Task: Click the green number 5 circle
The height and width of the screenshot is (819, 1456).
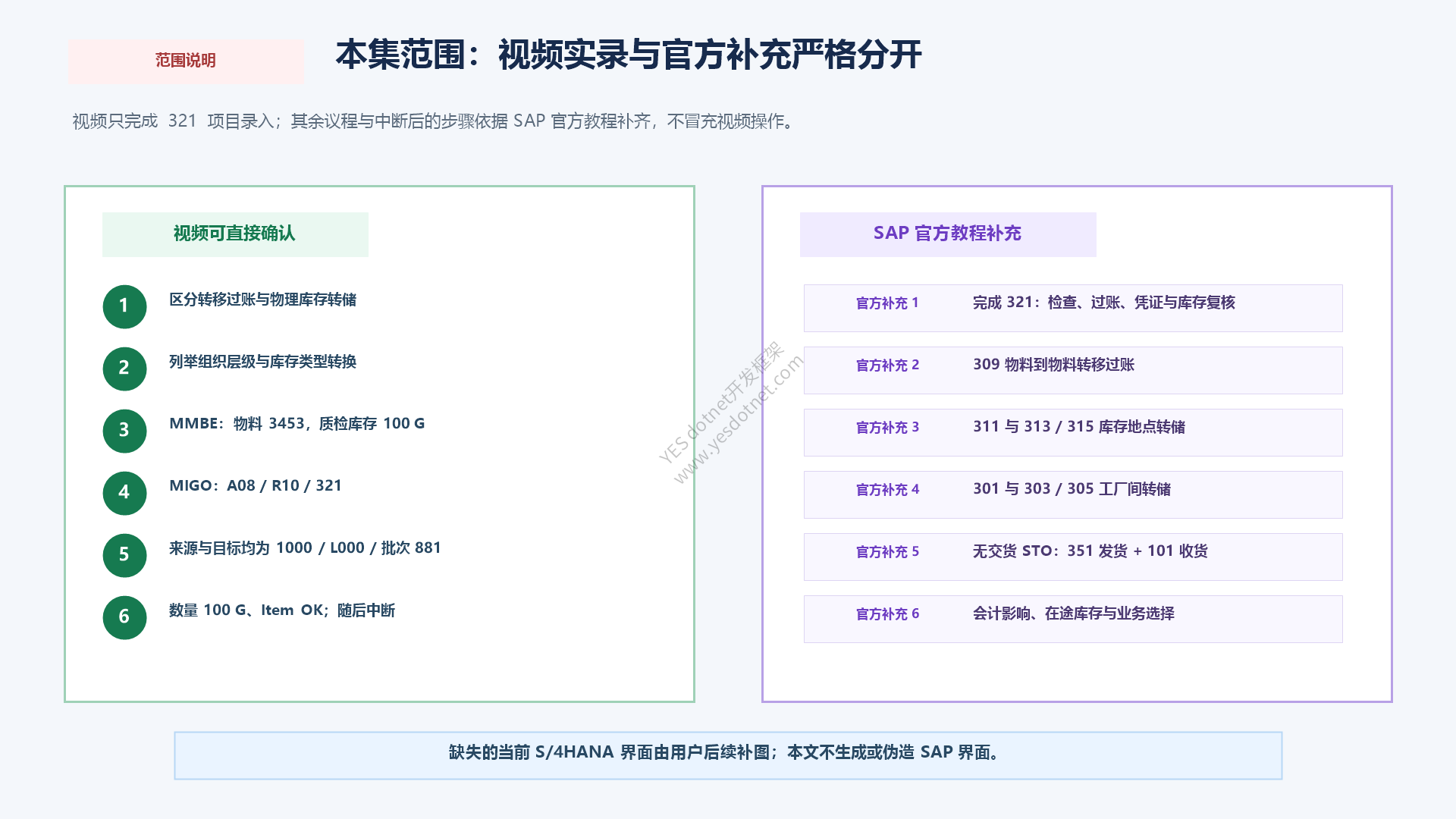Action: pos(124,555)
